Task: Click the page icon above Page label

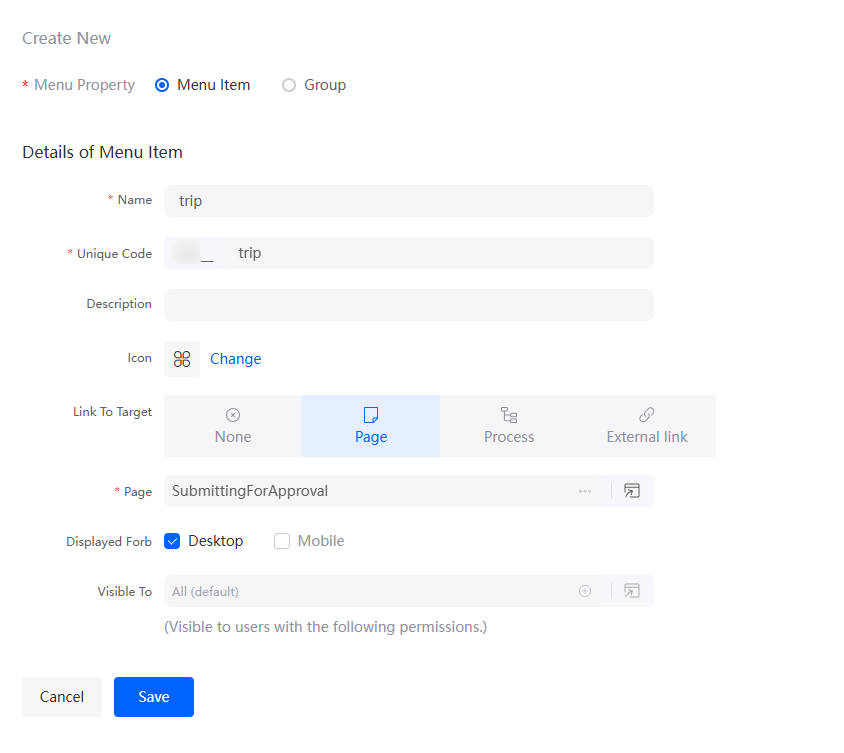Action: (x=371, y=415)
